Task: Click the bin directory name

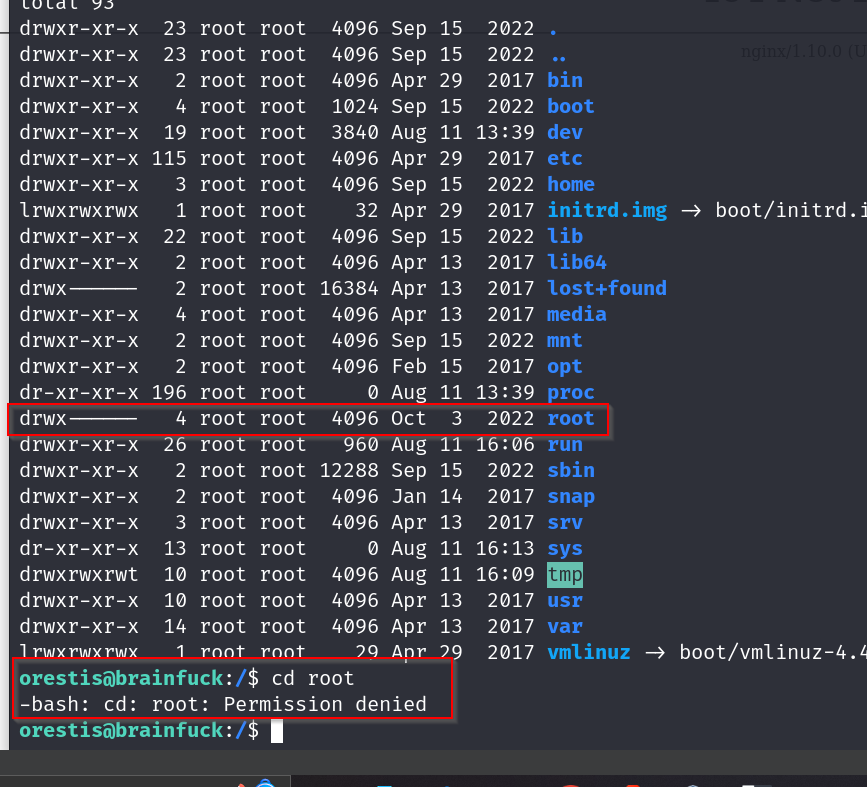Action: (x=565, y=80)
